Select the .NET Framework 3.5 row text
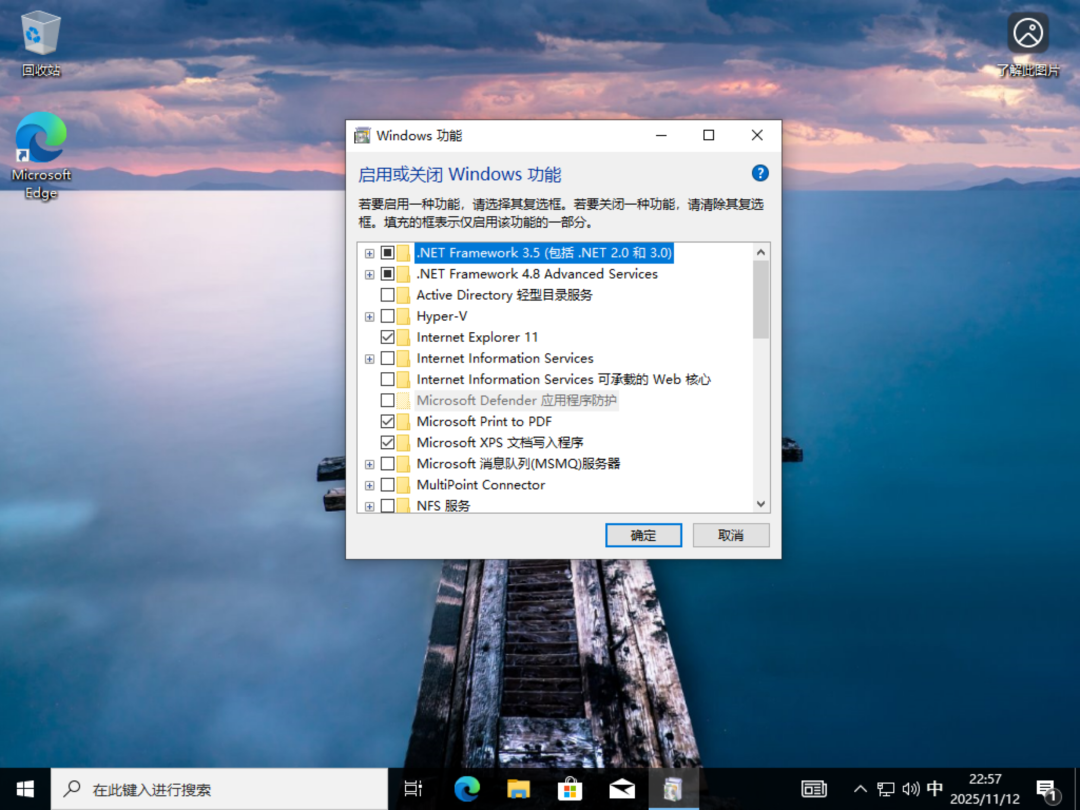The width and height of the screenshot is (1080, 810). click(543, 253)
